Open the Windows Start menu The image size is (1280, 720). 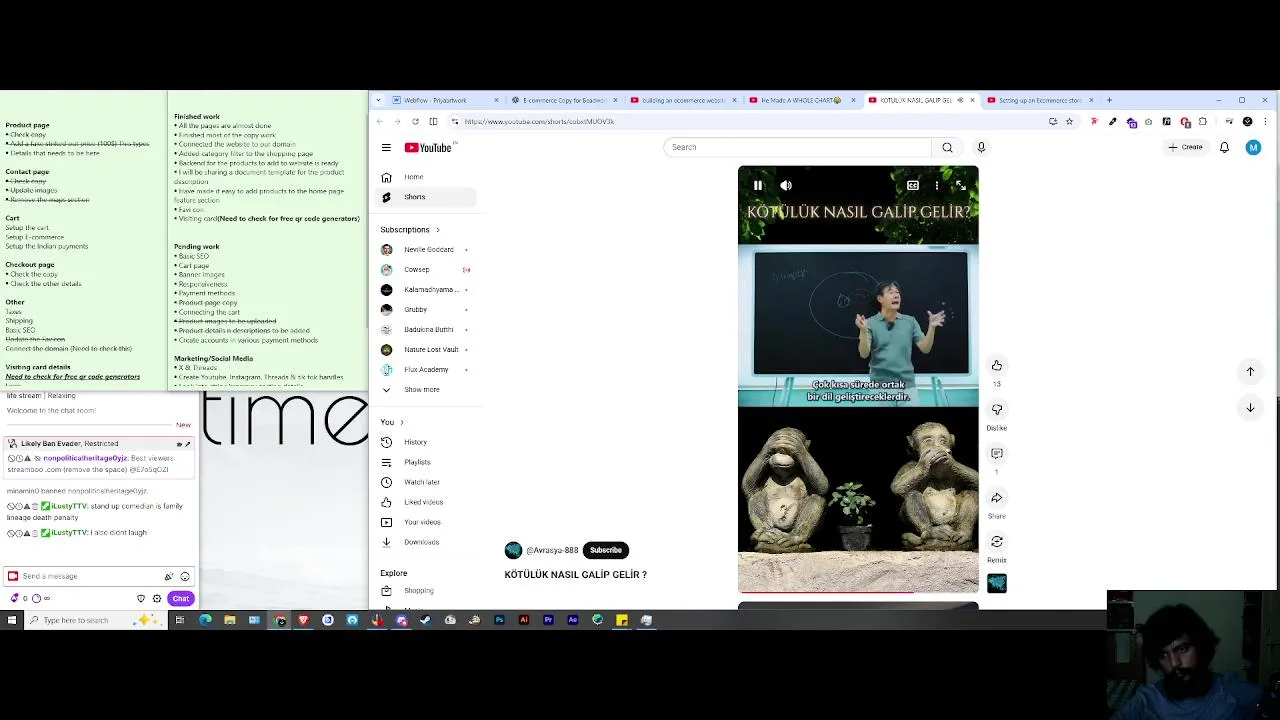[x=12, y=620]
